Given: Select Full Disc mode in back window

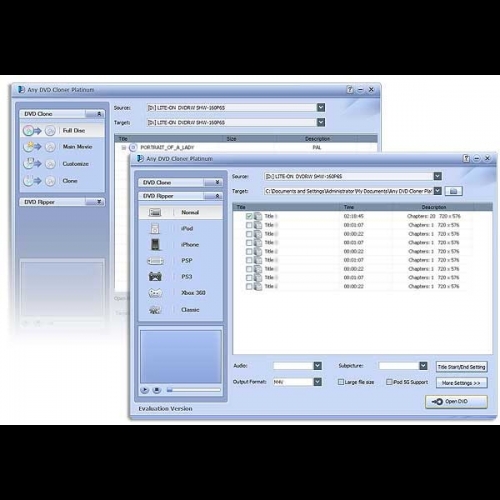Looking at the screenshot, I should click(x=62, y=130).
